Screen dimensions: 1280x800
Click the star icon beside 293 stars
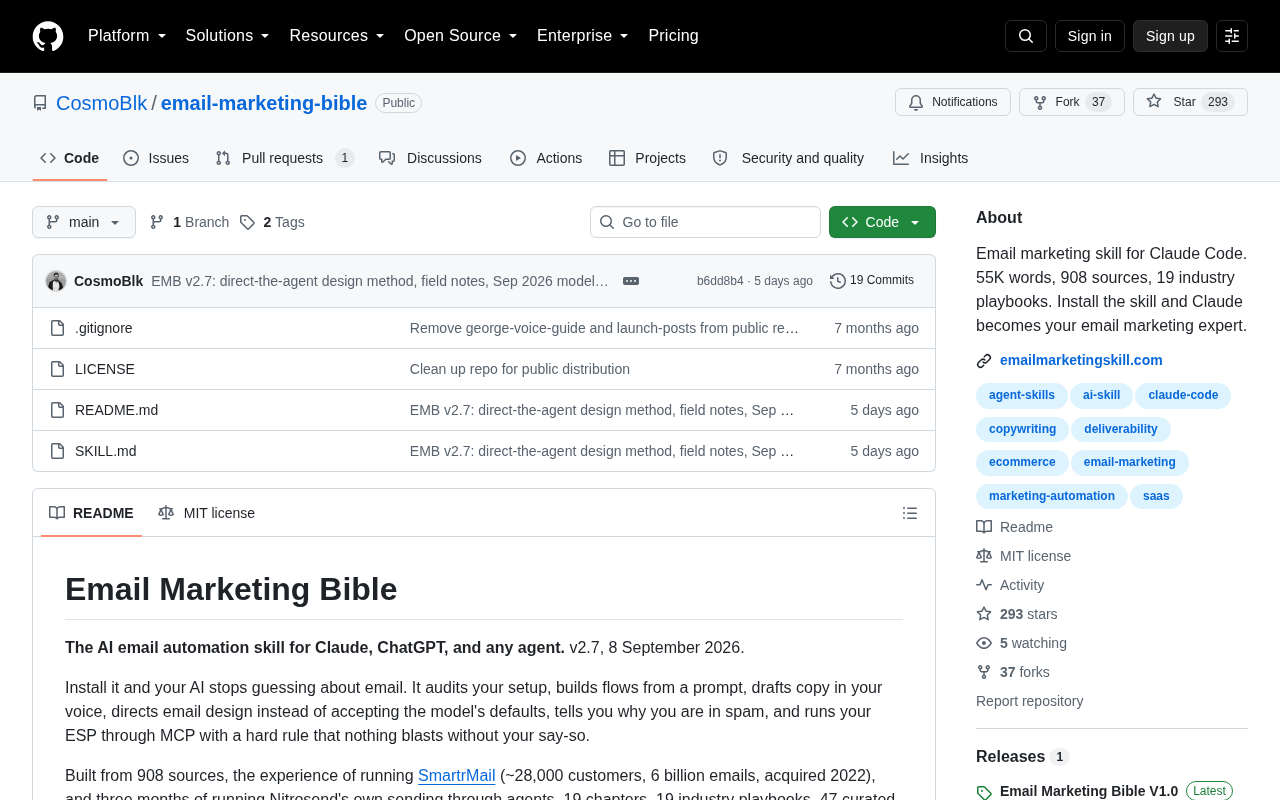point(984,614)
